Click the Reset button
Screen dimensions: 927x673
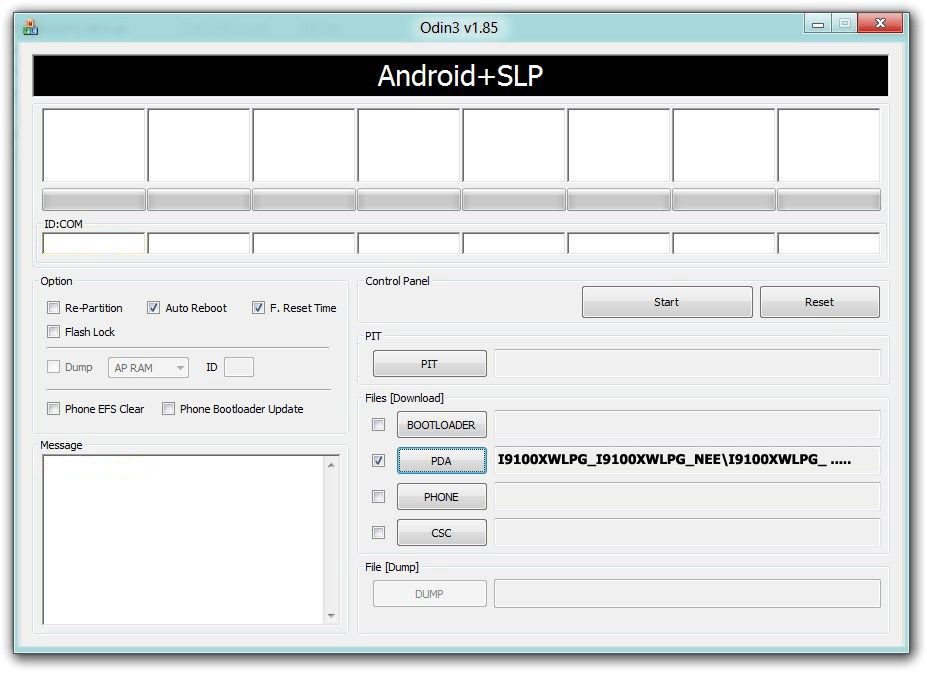tap(819, 302)
